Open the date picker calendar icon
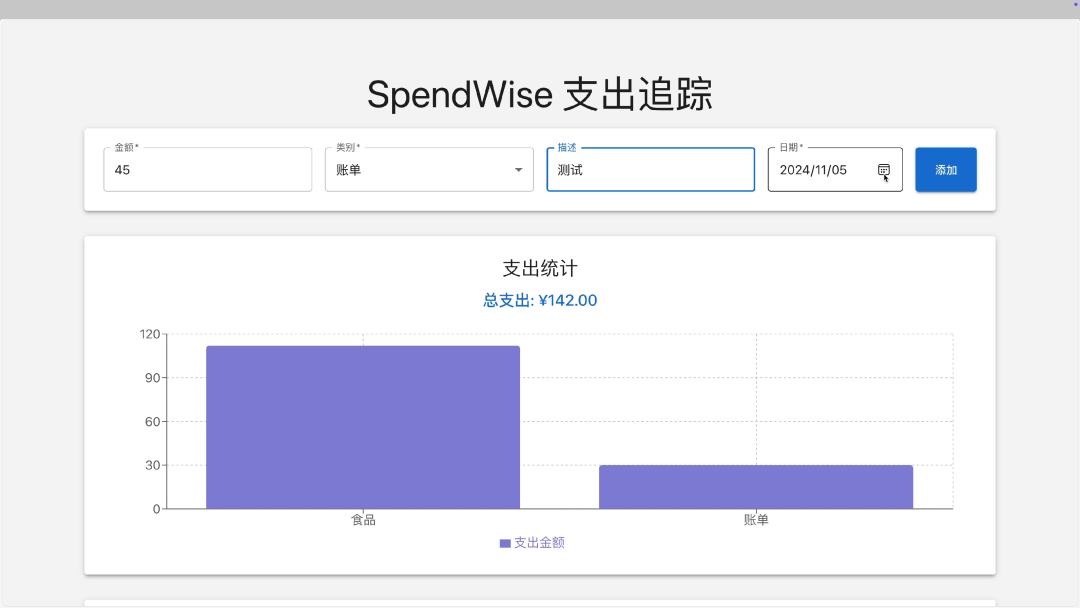The height and width of the screenshot is (608, 1080). click(883, 170)
